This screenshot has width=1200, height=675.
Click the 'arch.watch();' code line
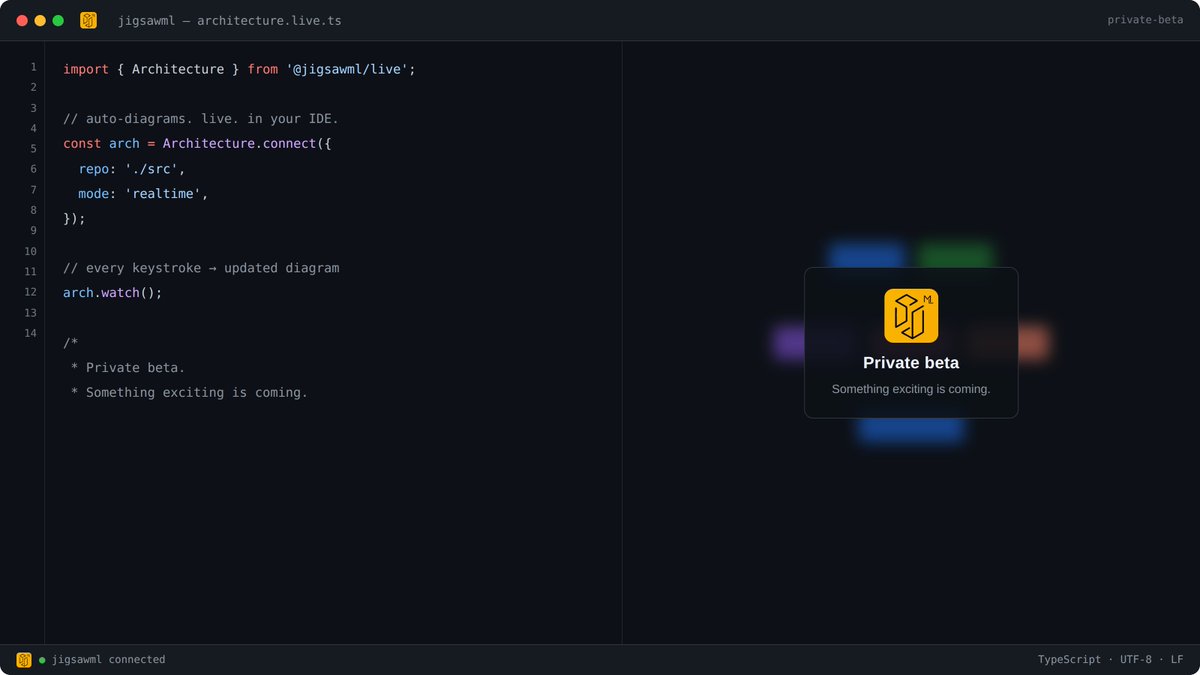pyautogui.click(x=112, y=293)
